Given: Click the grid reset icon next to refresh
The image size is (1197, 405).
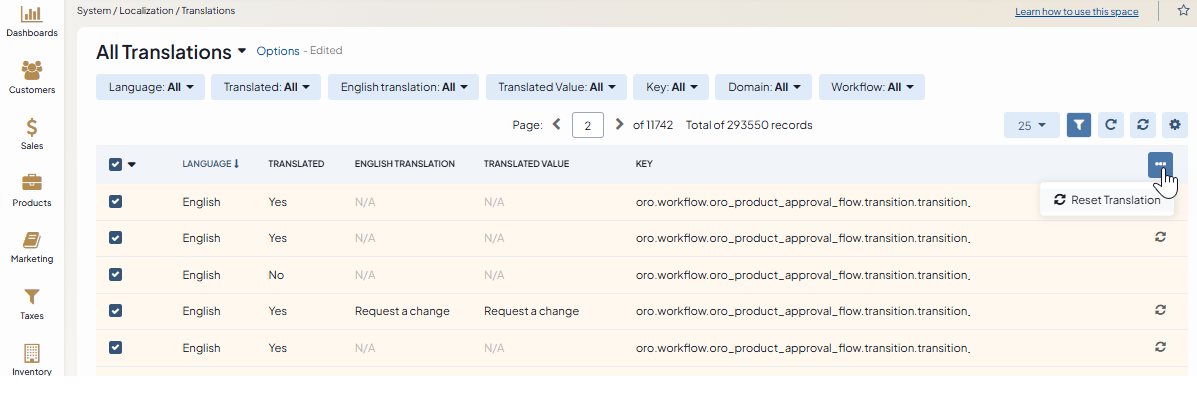Looking at the screenshot, I should coord(1142,125).
